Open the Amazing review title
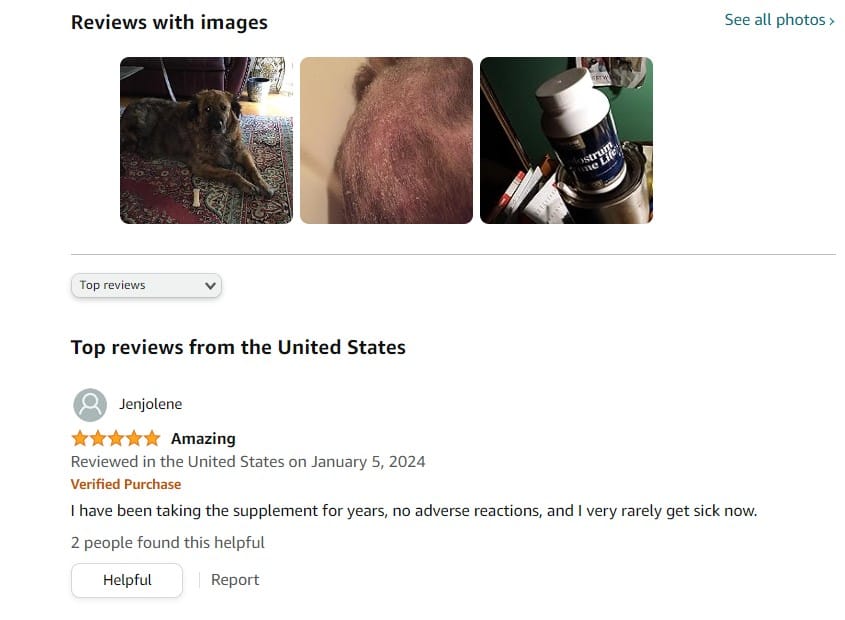Screen dimensions: 845x620 pyautogui.click(x=203, y=439)
